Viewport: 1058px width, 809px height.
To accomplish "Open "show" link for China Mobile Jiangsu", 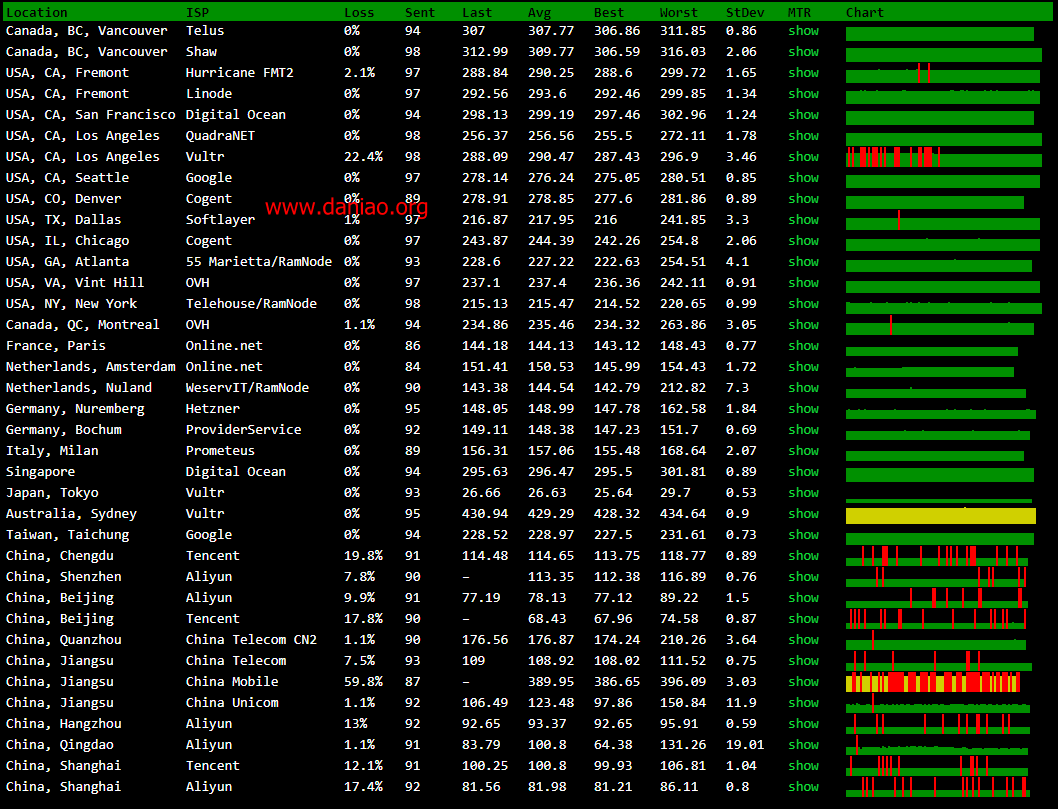I will [803, 682].
